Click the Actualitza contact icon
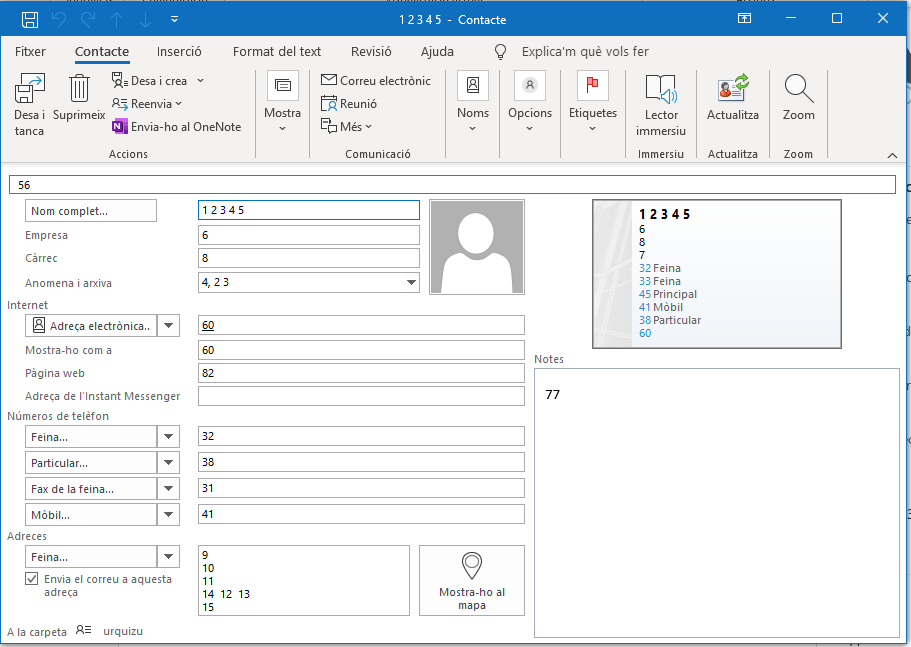Image resolution: width=911 pixels, height=647 pixels. click(733, 90)
